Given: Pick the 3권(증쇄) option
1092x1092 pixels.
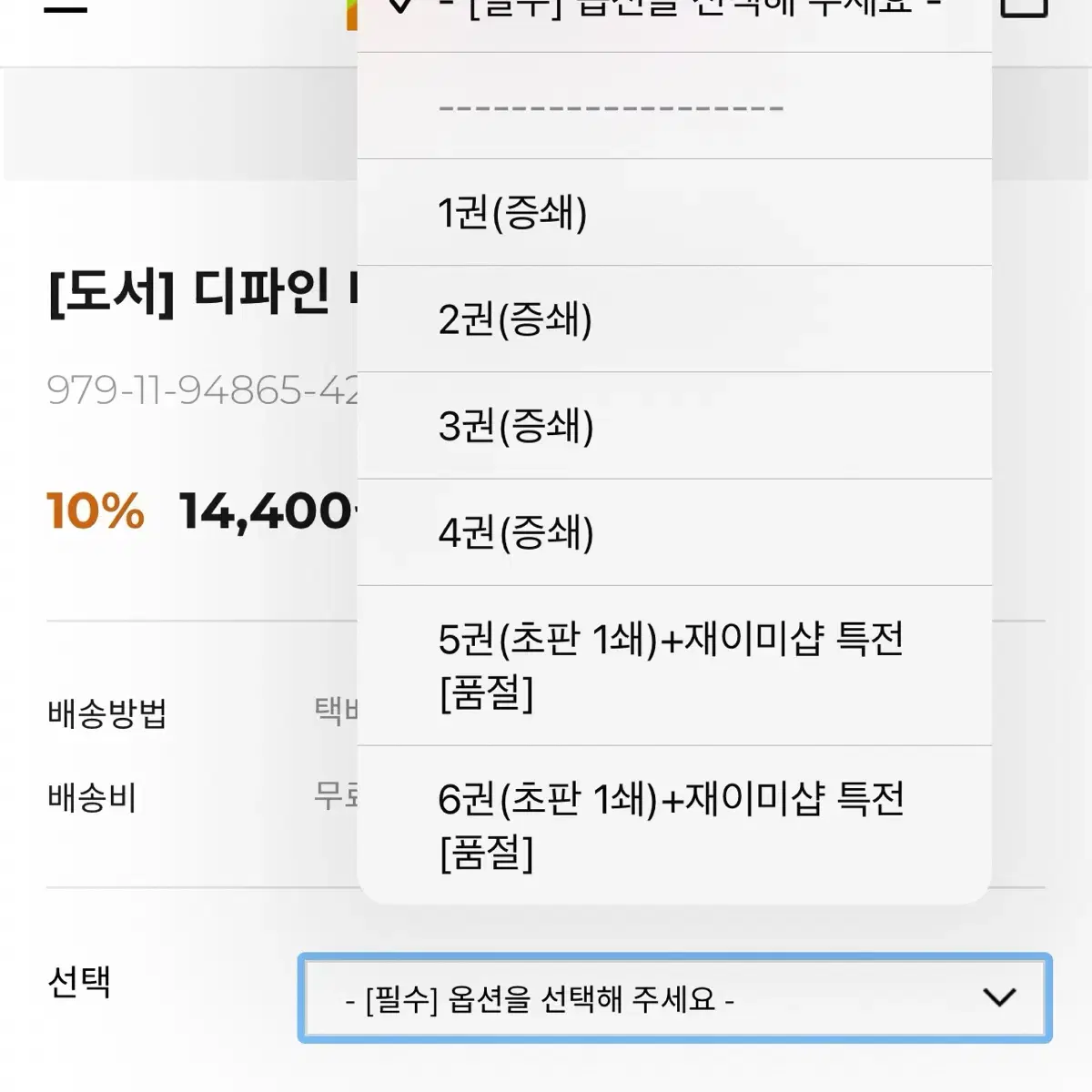Looking at the screenshot, I should point(673,426).
